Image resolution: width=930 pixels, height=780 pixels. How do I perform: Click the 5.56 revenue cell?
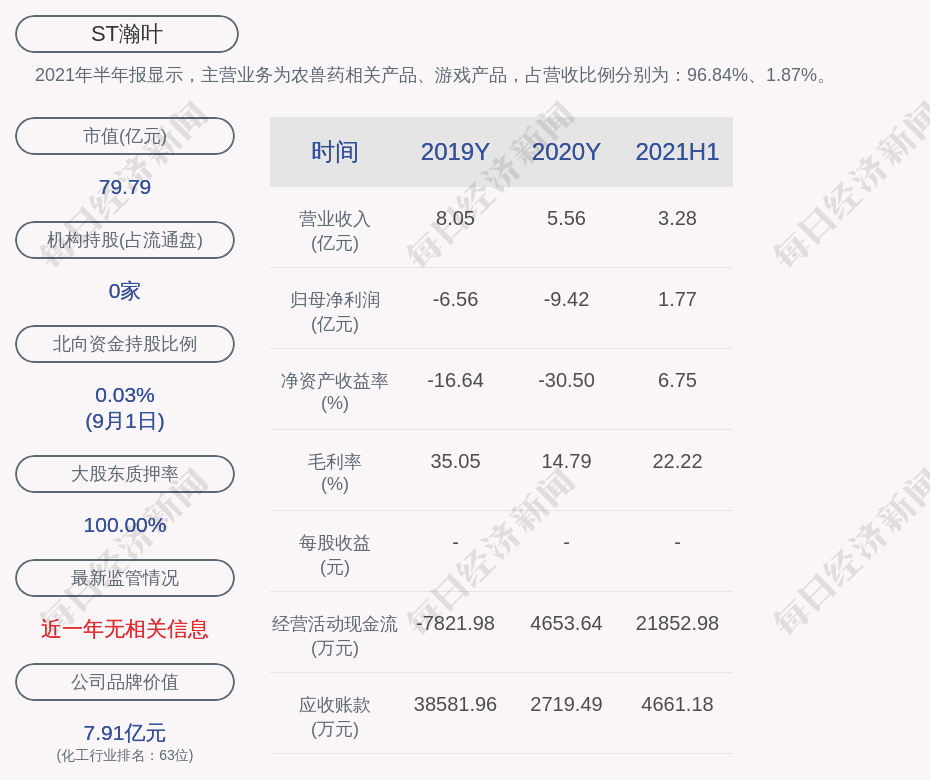566,218
